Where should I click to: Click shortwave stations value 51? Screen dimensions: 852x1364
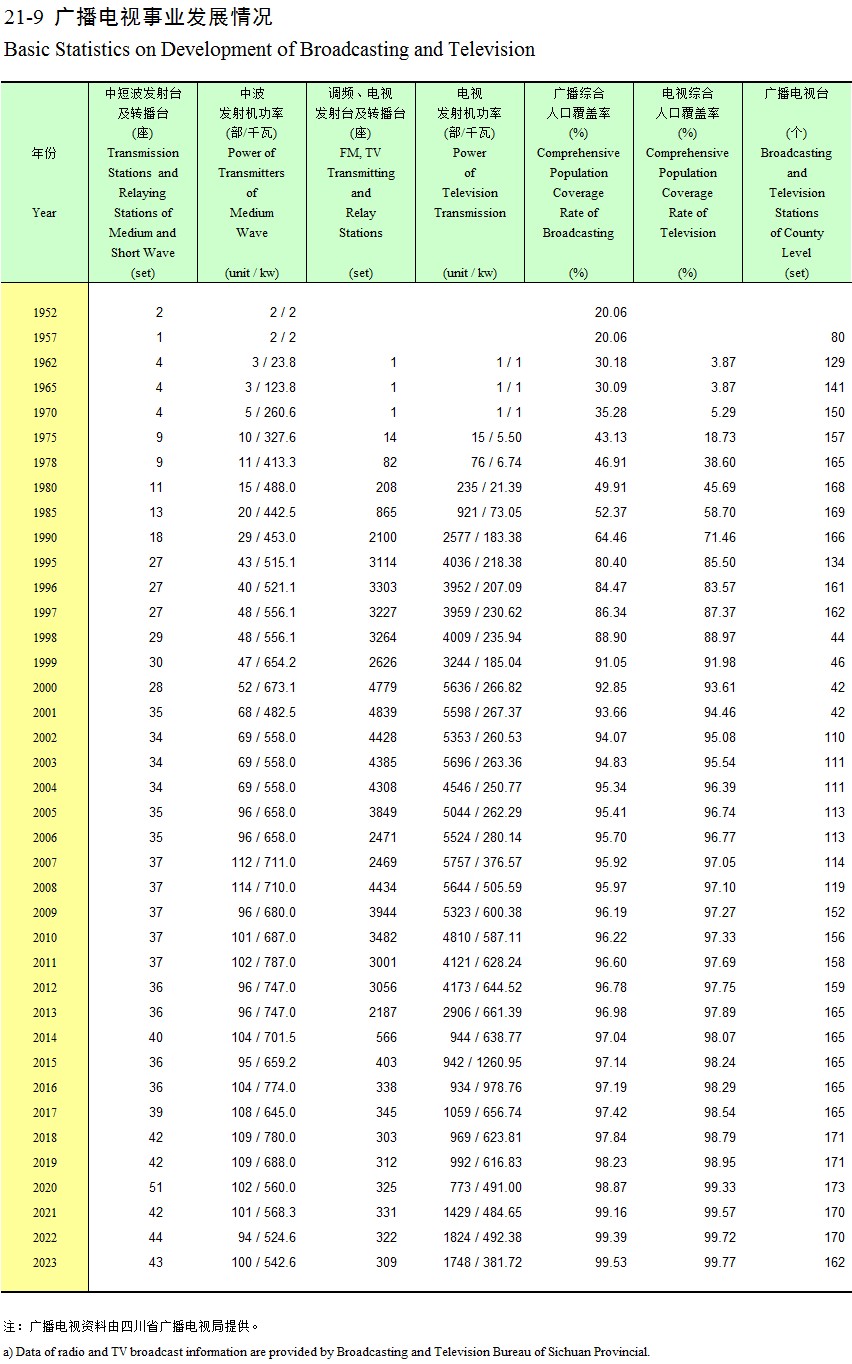coord(155,1188)
